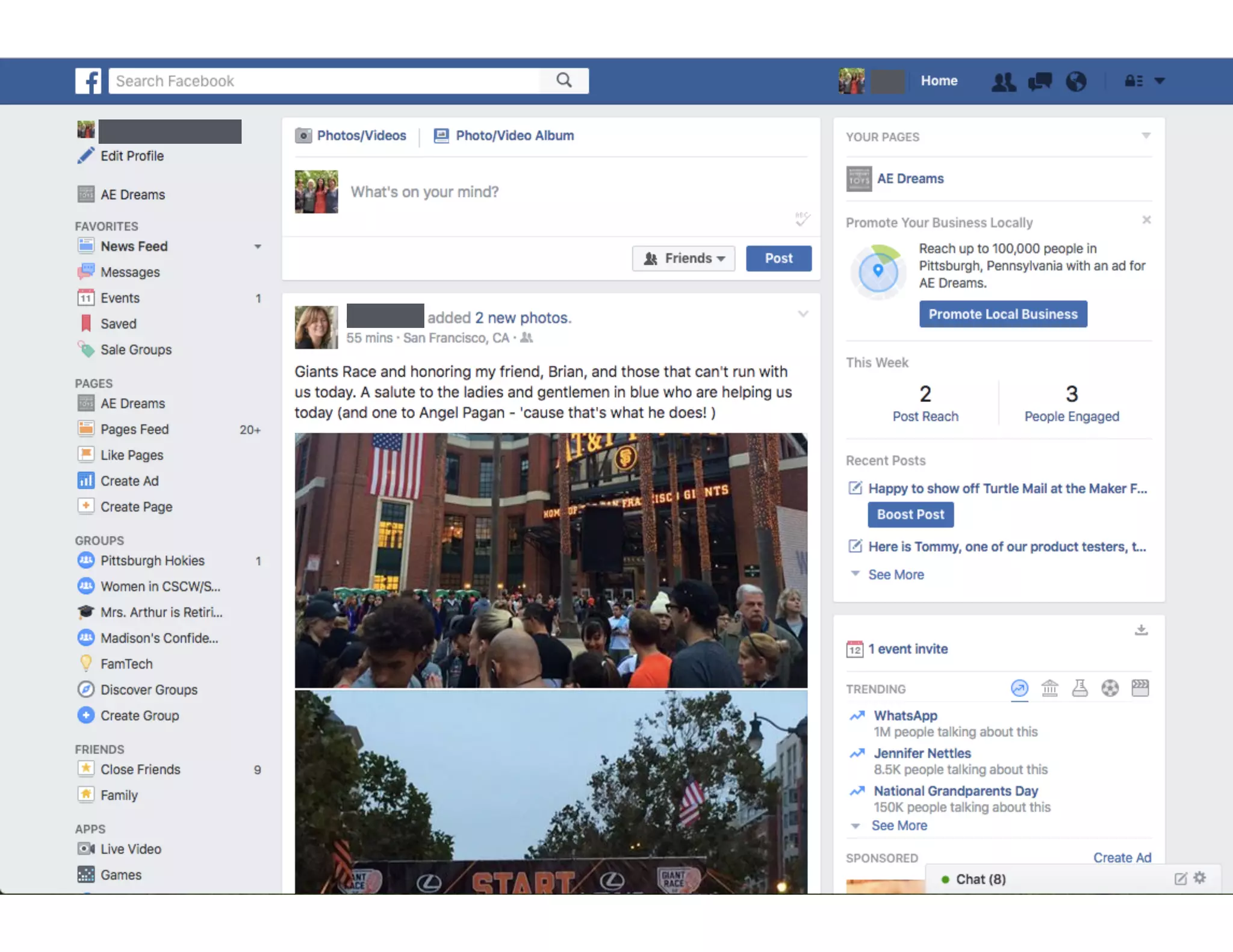The width and height of the screenshot is (1233, 952).
Task: Click the blue Post button
Action: tap(778, 258)
